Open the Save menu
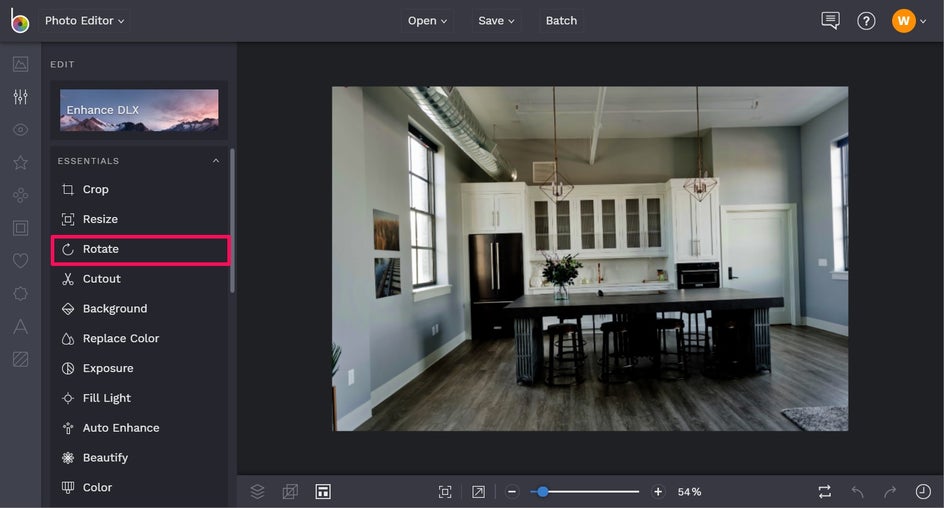Image resolution: width=944 pixels, height=508 pixels. (x=496, y=20)
